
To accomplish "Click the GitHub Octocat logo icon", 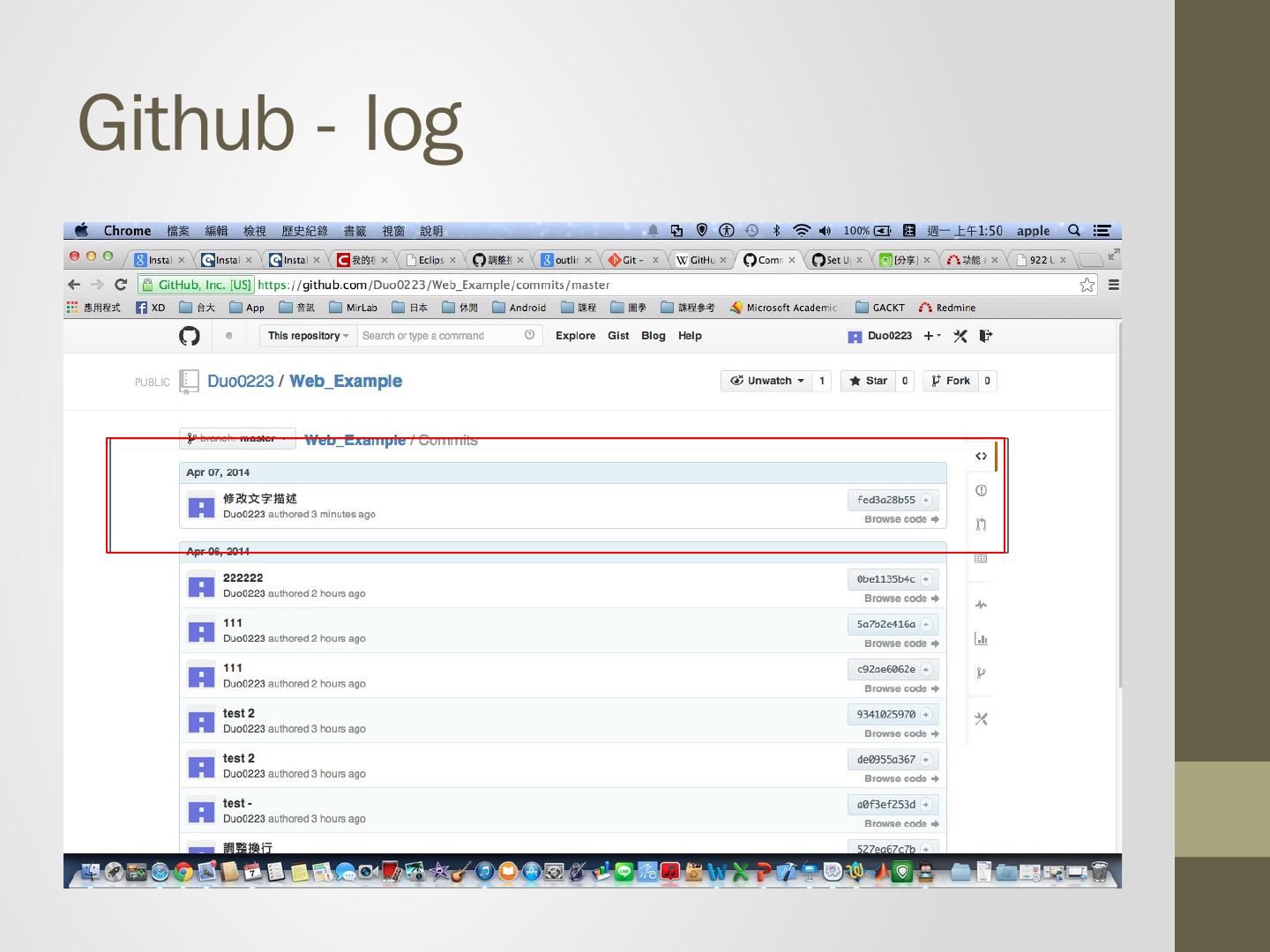I will [x=190, y=336].
